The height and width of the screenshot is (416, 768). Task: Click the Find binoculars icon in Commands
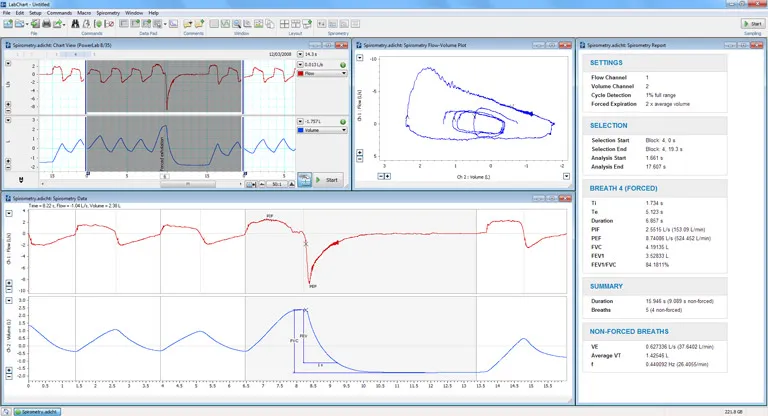pyautogui.click(x=76, y=23)
